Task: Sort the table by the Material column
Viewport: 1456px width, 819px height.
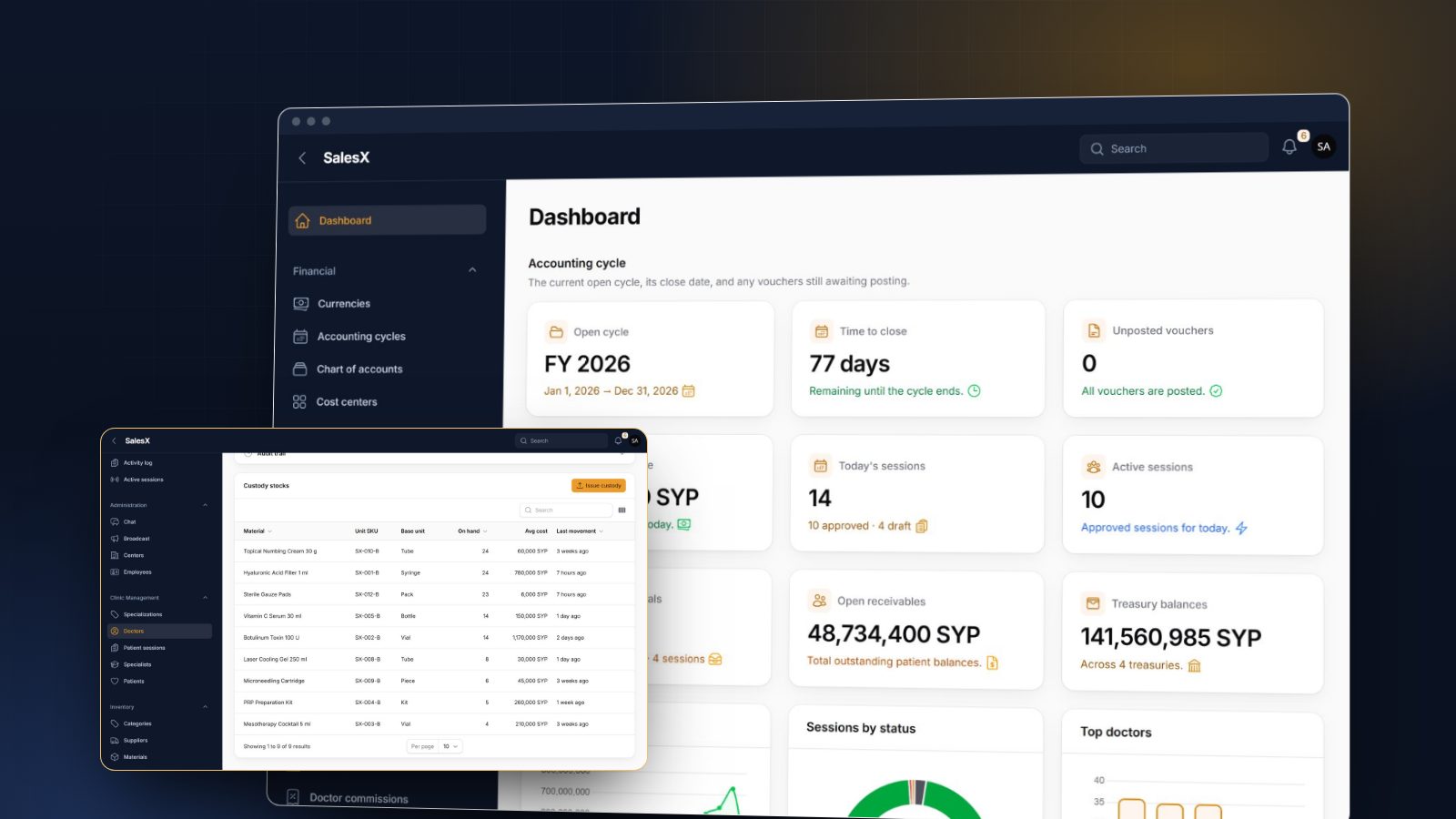Action: coord(257,531)
